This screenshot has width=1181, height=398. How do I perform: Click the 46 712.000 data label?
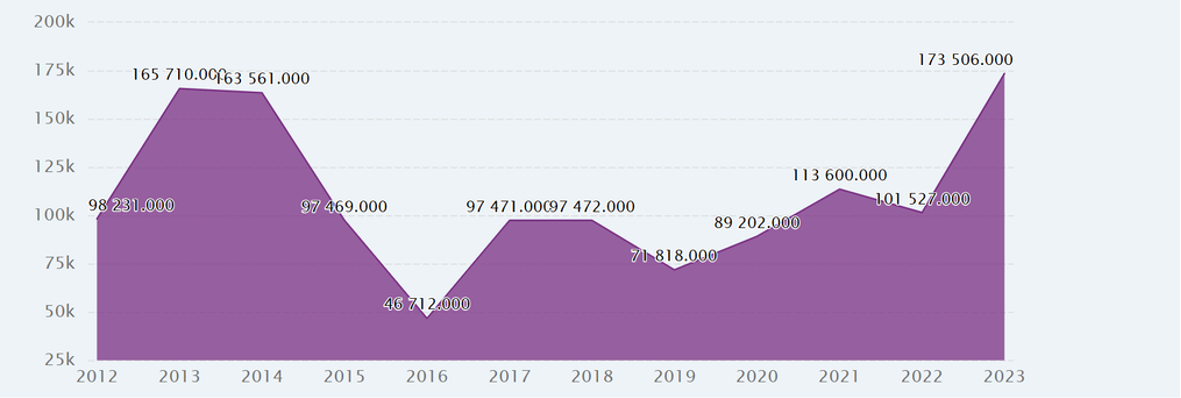pyautogui.click(x=427, y=305)
